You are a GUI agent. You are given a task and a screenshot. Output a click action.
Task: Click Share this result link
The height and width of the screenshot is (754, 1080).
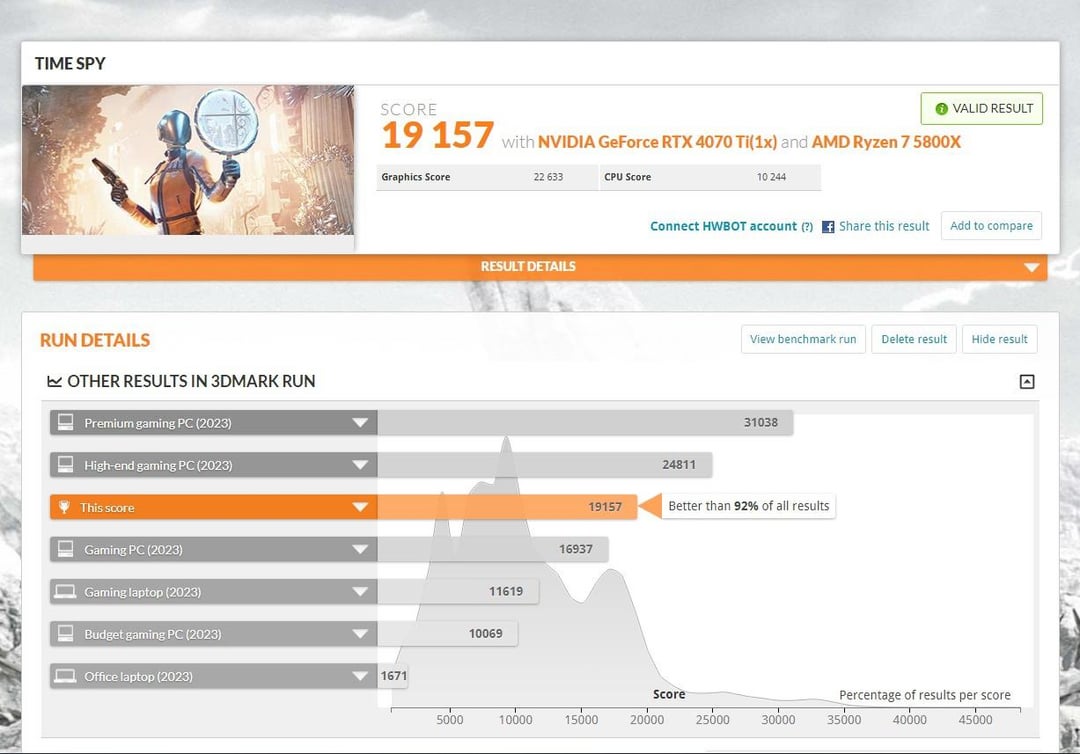884,227
